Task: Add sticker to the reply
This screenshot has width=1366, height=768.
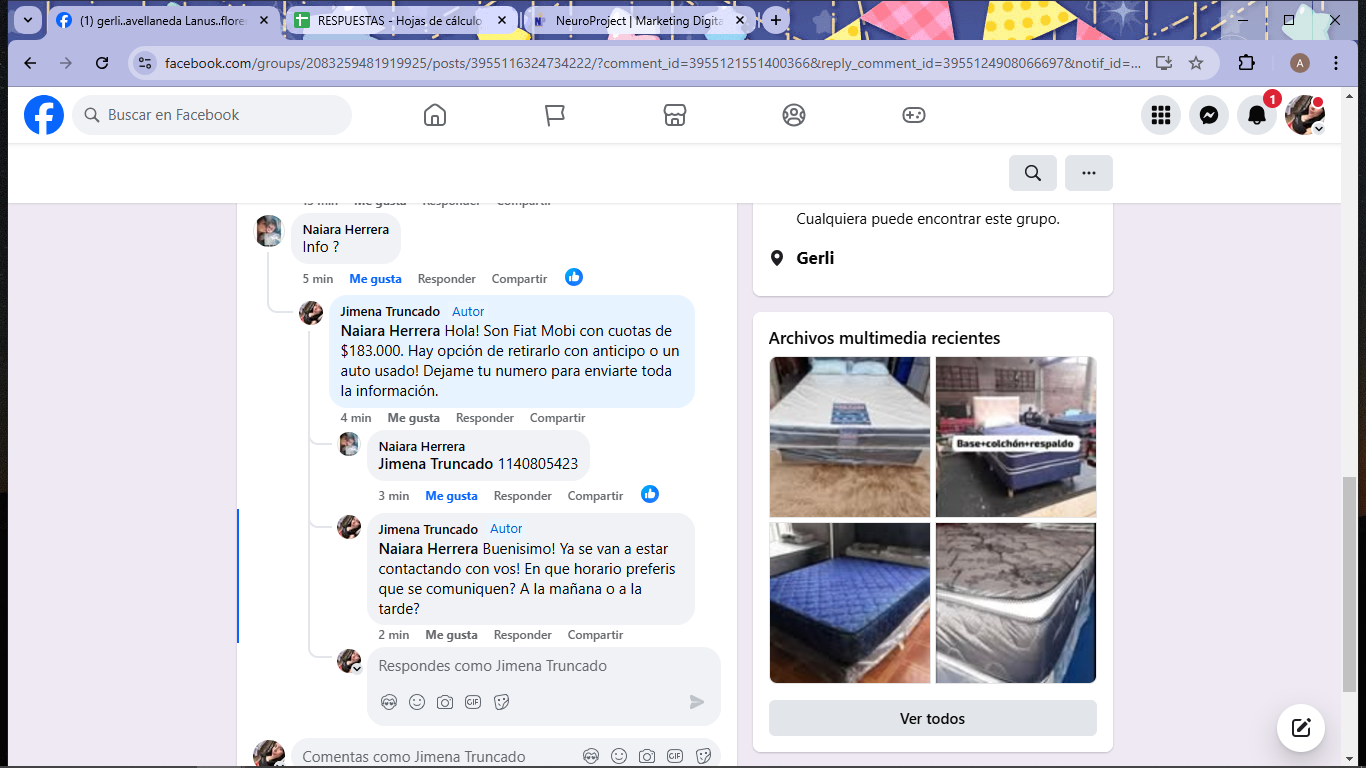Action: pyautogui.click(x=502, y=702)
